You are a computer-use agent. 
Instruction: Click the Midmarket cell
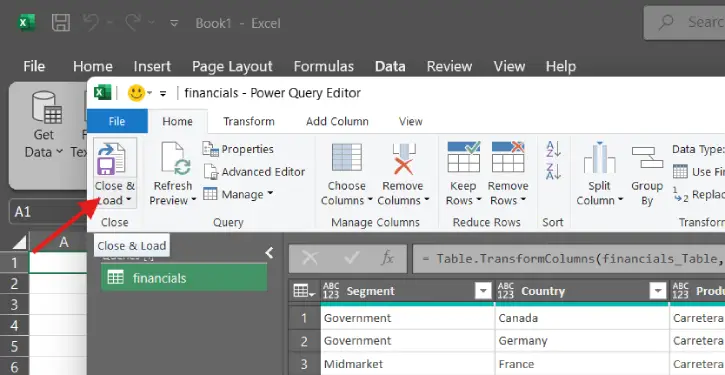point(407,364)
